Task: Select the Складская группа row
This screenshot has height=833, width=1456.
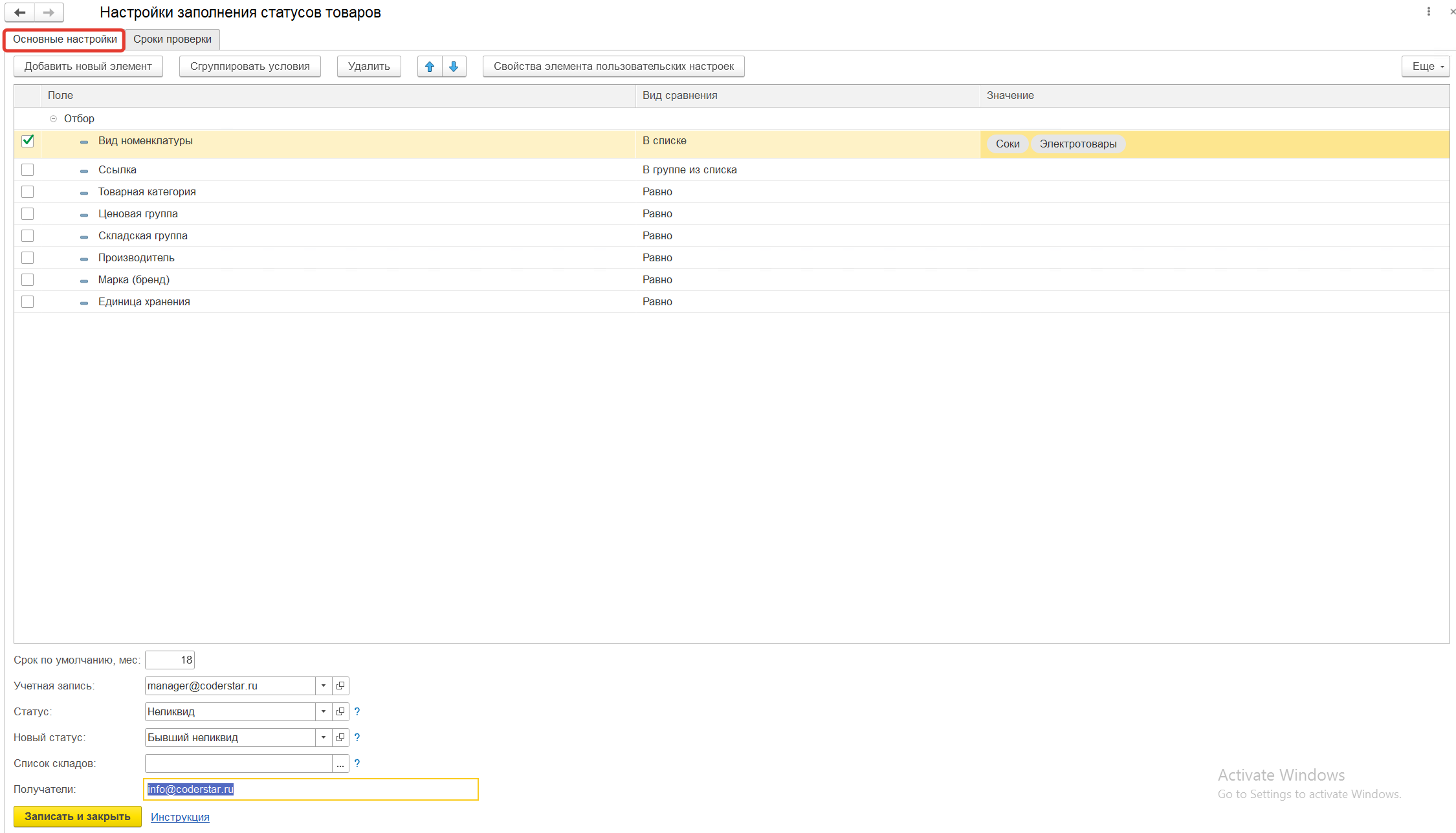Action: pyautogui.click(x=731, y=235)
